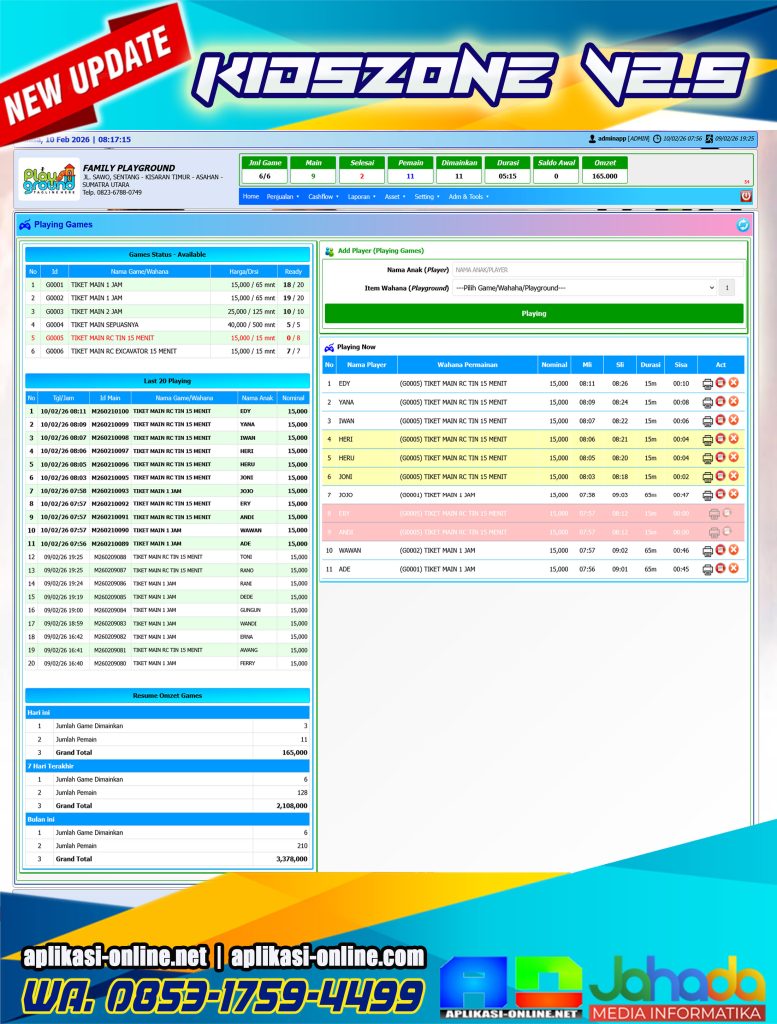
Task: Click the red stop icon in YANA's row
Action: (721, 401)
